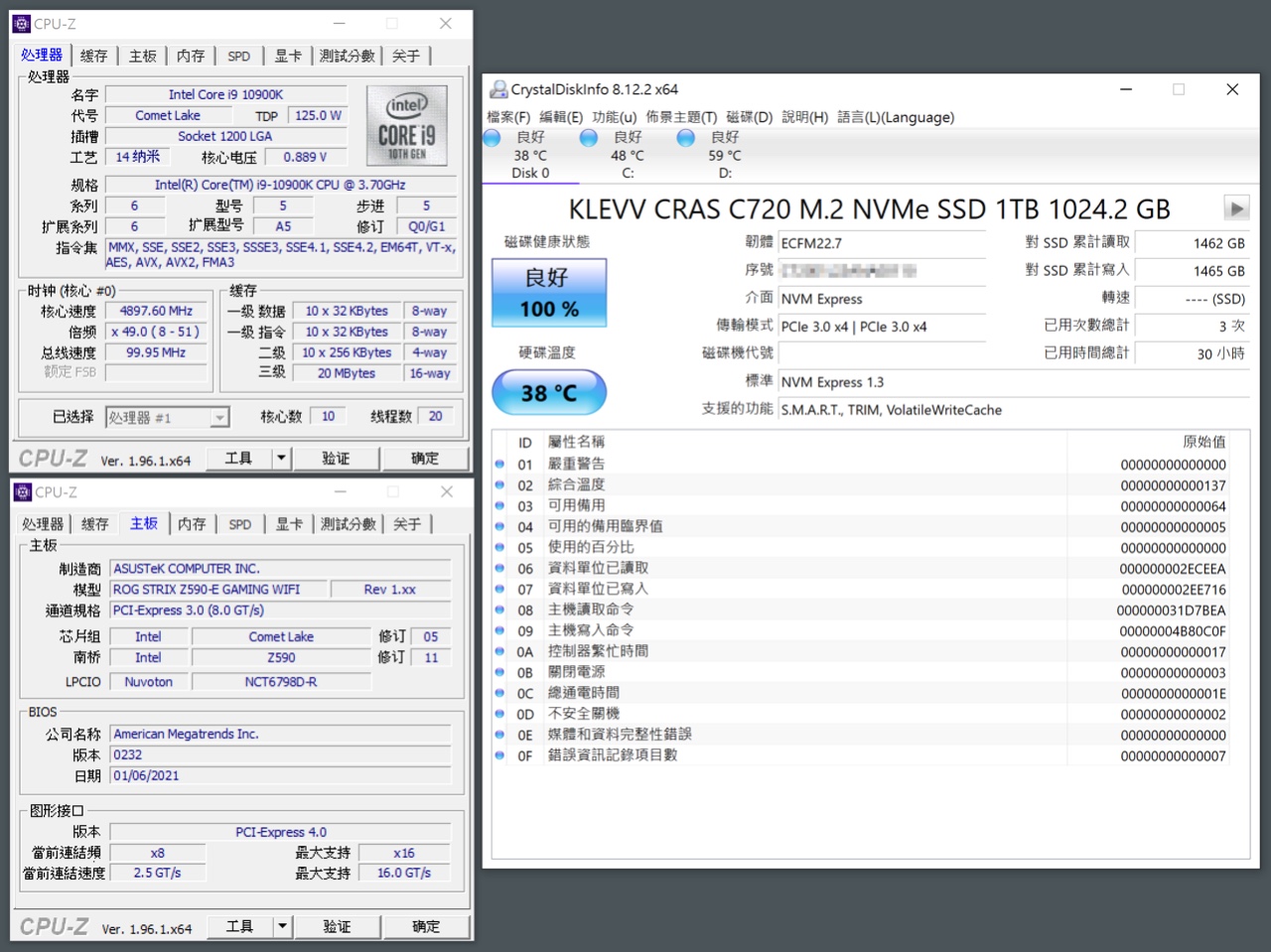Click the 屬性名稱 column header
Viewport: 1271px width, 952px height.
coord(576,442)
